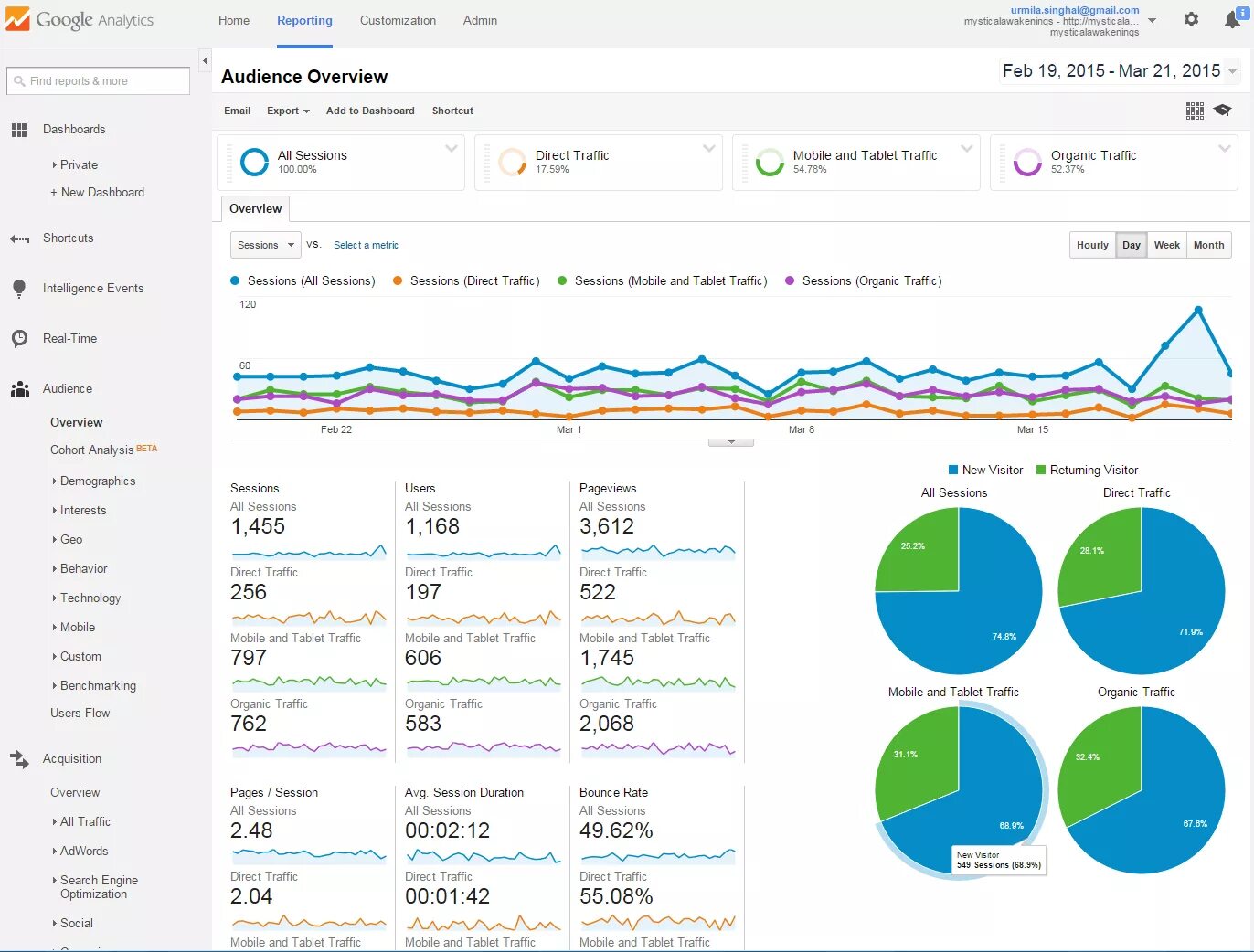The height and width of the screenshot is (952, 1254).
Task: Click the All Sessions pie chart
Action: pos(959,590)
